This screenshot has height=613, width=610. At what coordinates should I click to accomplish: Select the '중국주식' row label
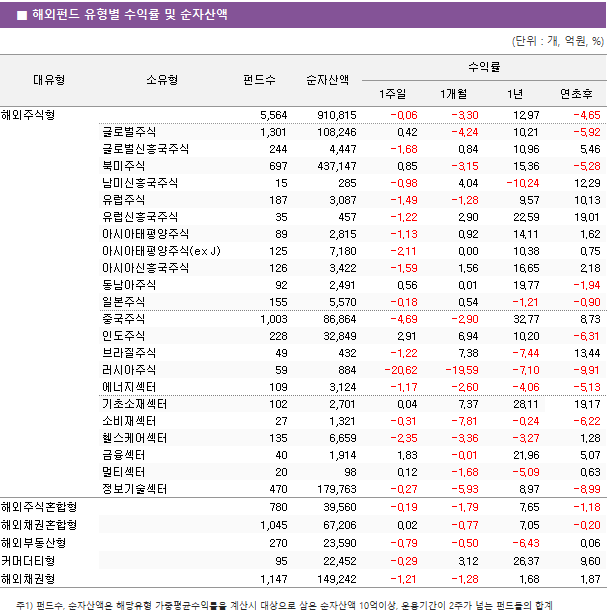pos(124,319)
